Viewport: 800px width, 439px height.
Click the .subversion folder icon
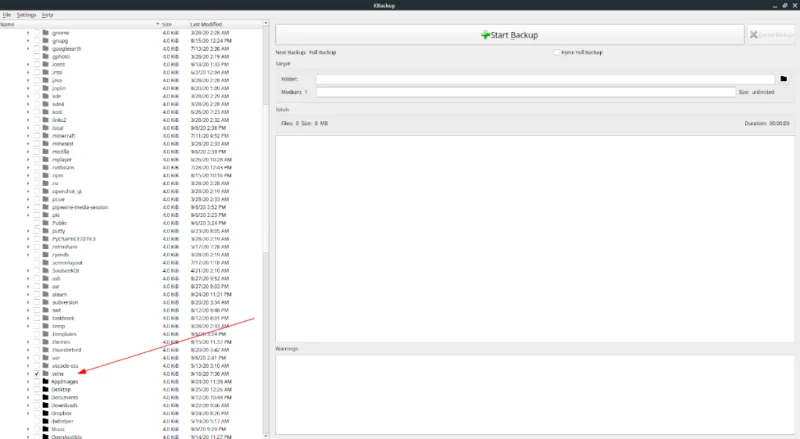click(x=45, y=302)
